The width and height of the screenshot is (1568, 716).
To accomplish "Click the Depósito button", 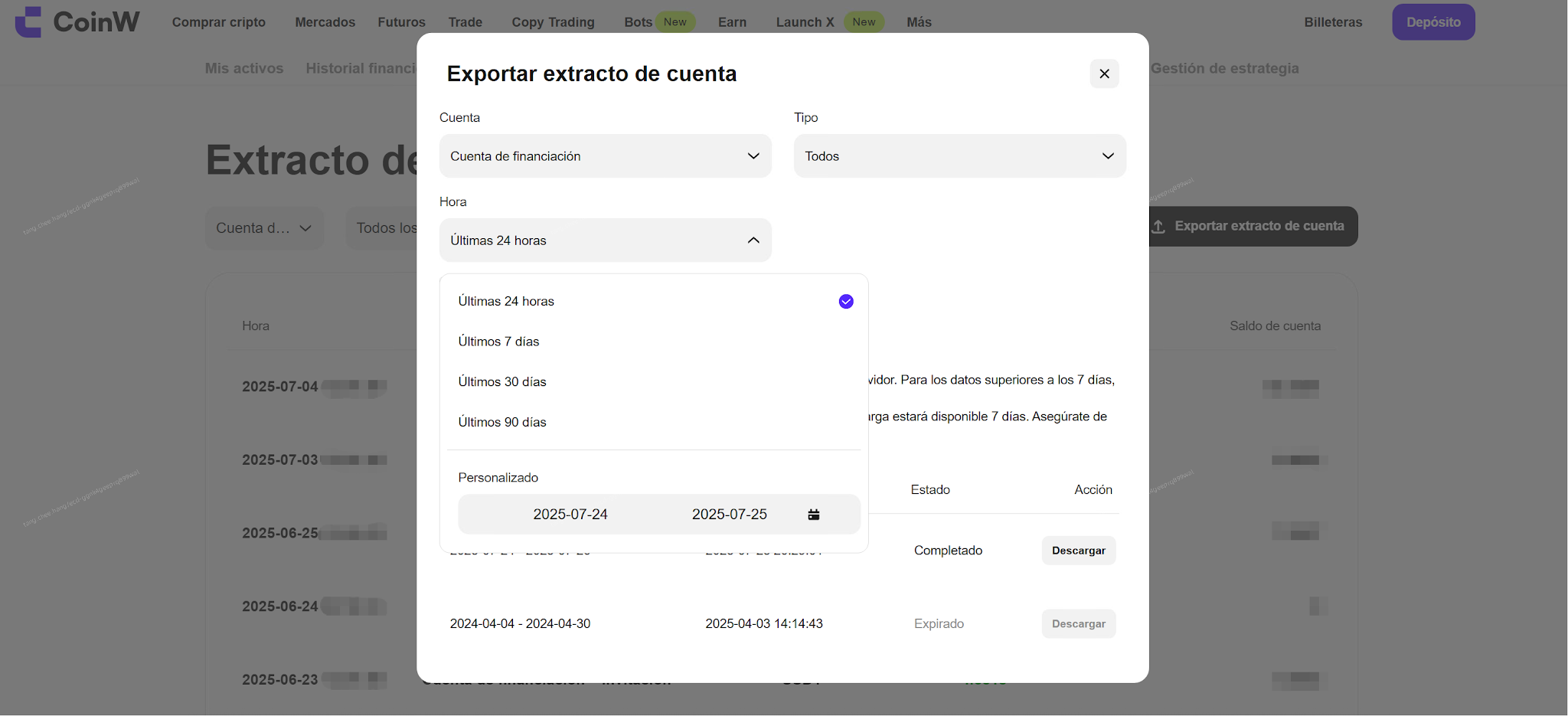I will [1433, 22].
